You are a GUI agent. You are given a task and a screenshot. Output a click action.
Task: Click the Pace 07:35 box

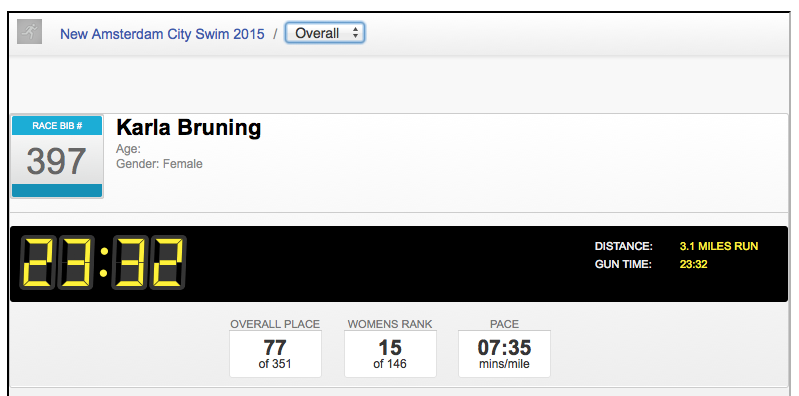(x=504, y=354)
